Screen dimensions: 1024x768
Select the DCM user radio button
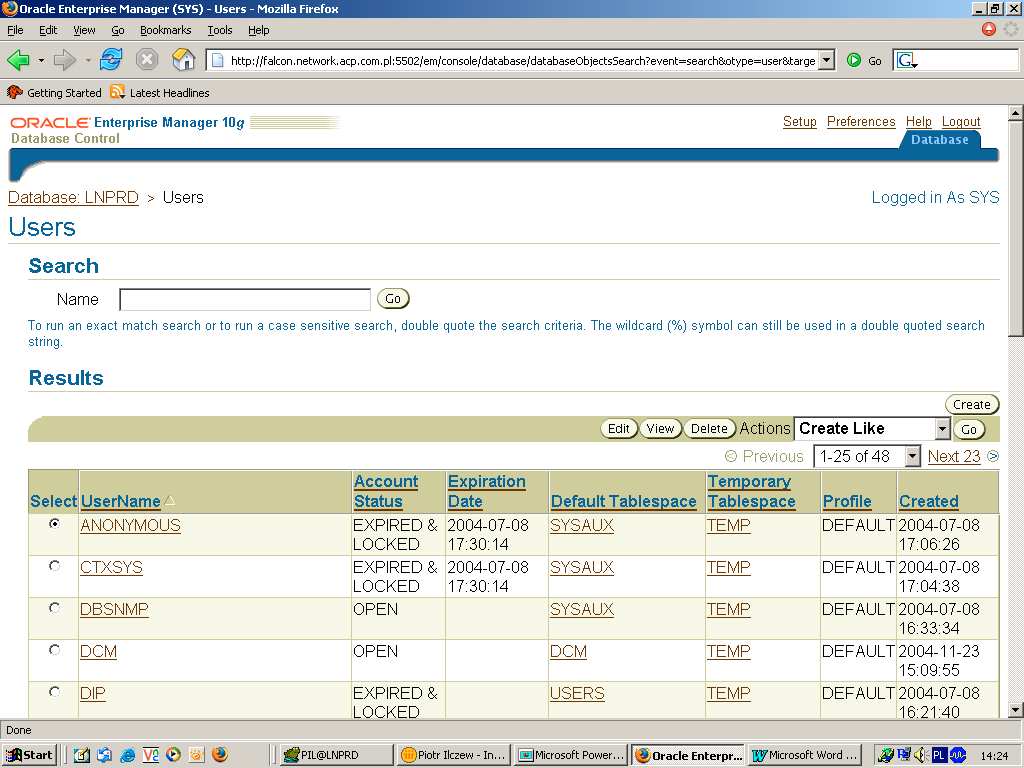(x=54, y=650)
